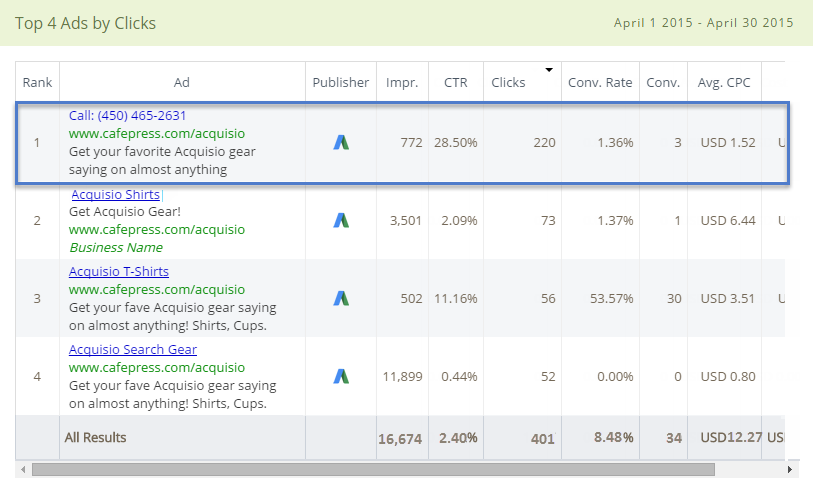Select the 2.40% total CTR cell
This screenshot has height=493, width=813.
(458, 438)
